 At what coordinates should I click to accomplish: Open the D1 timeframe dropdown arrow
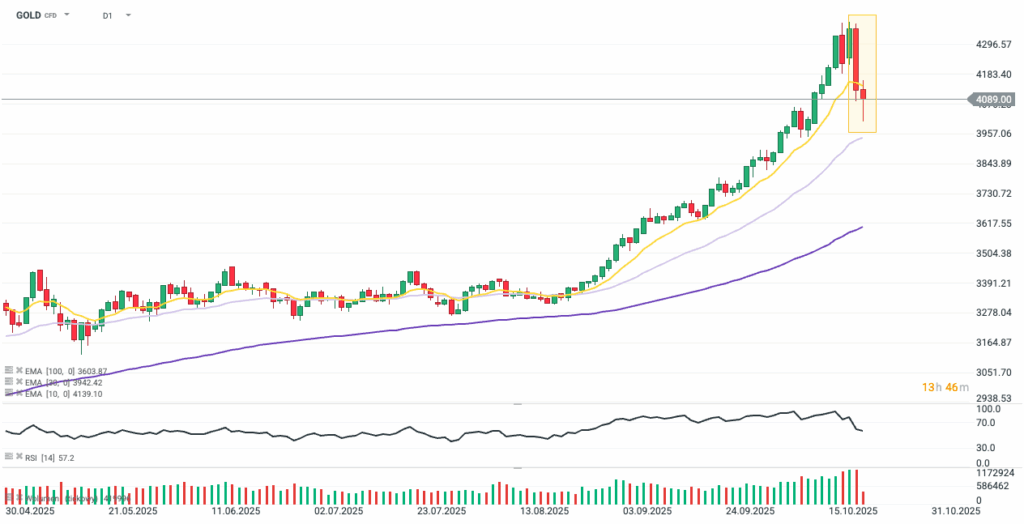point(128,16)
